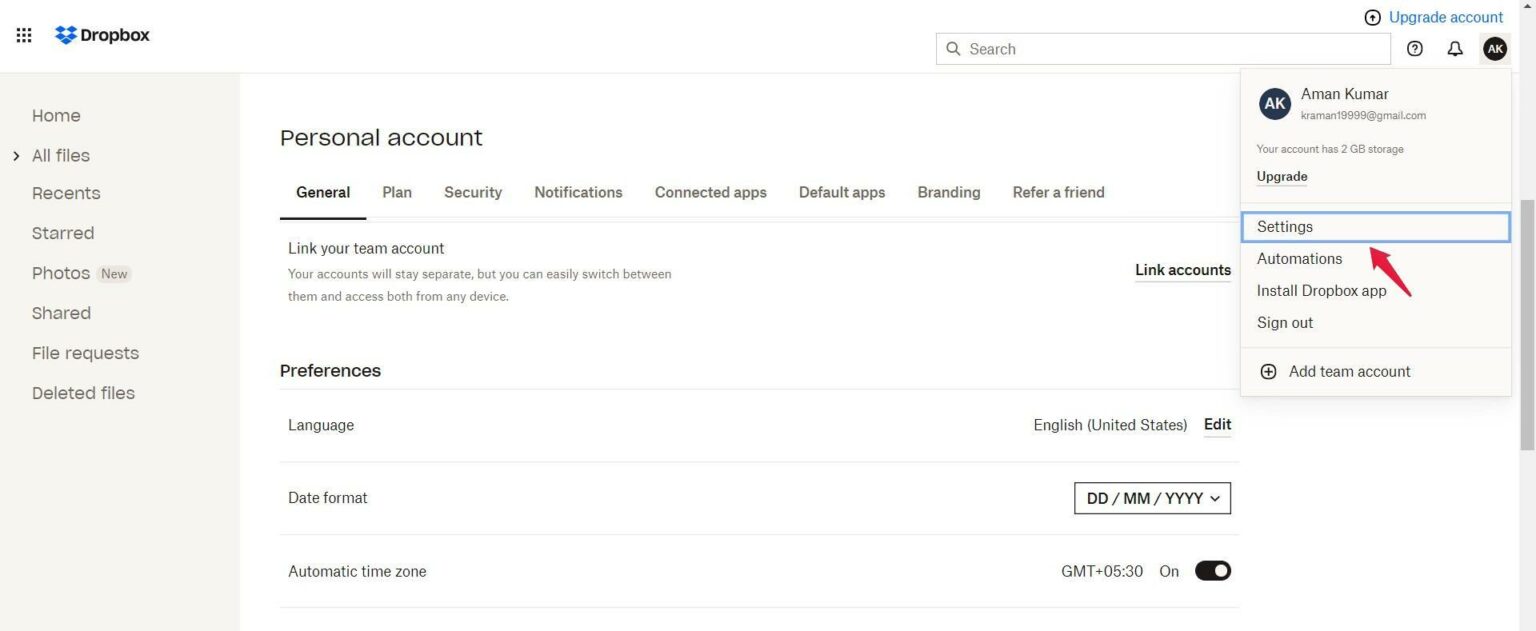
Task: Disable the Automatic time zone toggle
Action: (x=1211, y=570)
